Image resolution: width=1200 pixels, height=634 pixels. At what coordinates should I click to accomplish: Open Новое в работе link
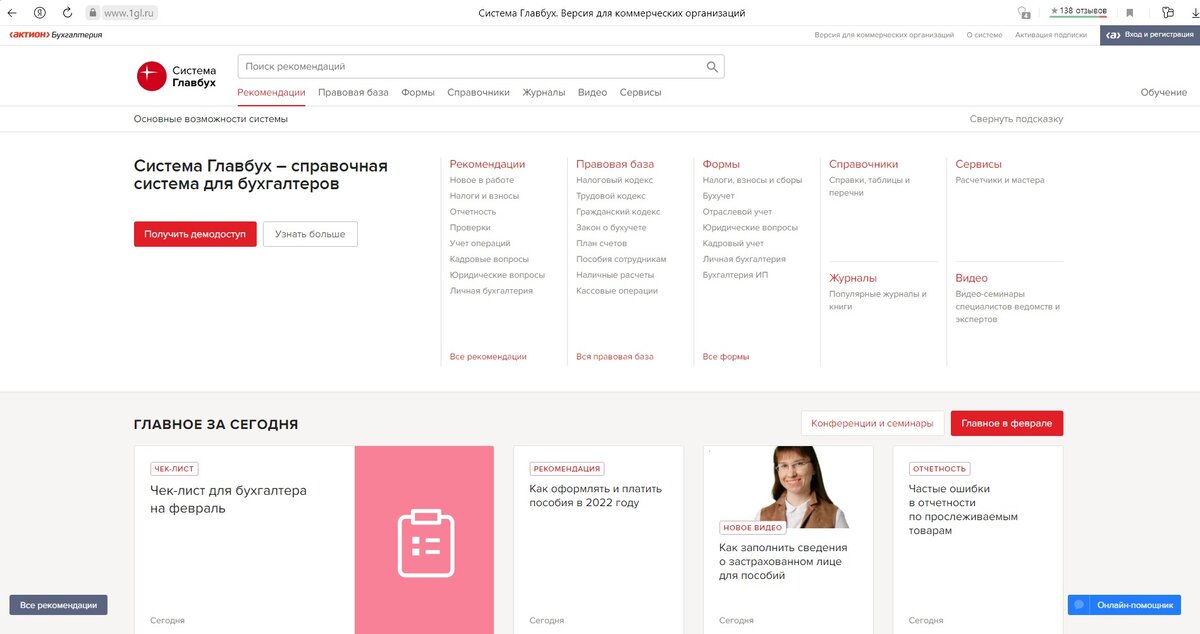482,180
